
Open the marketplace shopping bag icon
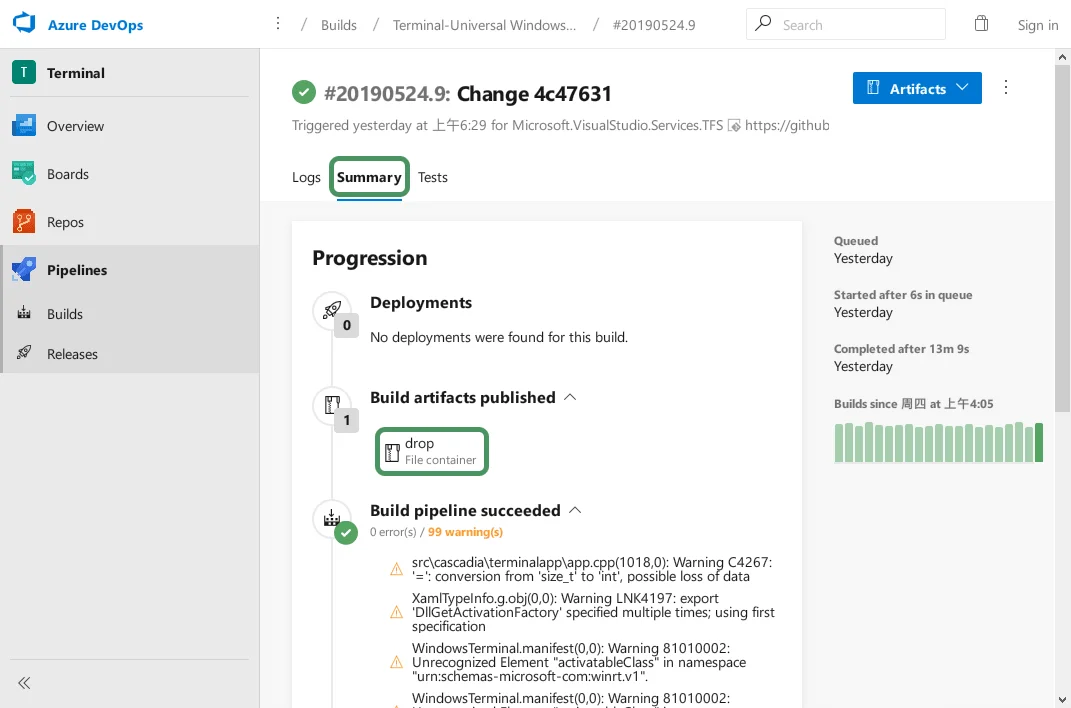pyautogui.click(x=981, y=24)
